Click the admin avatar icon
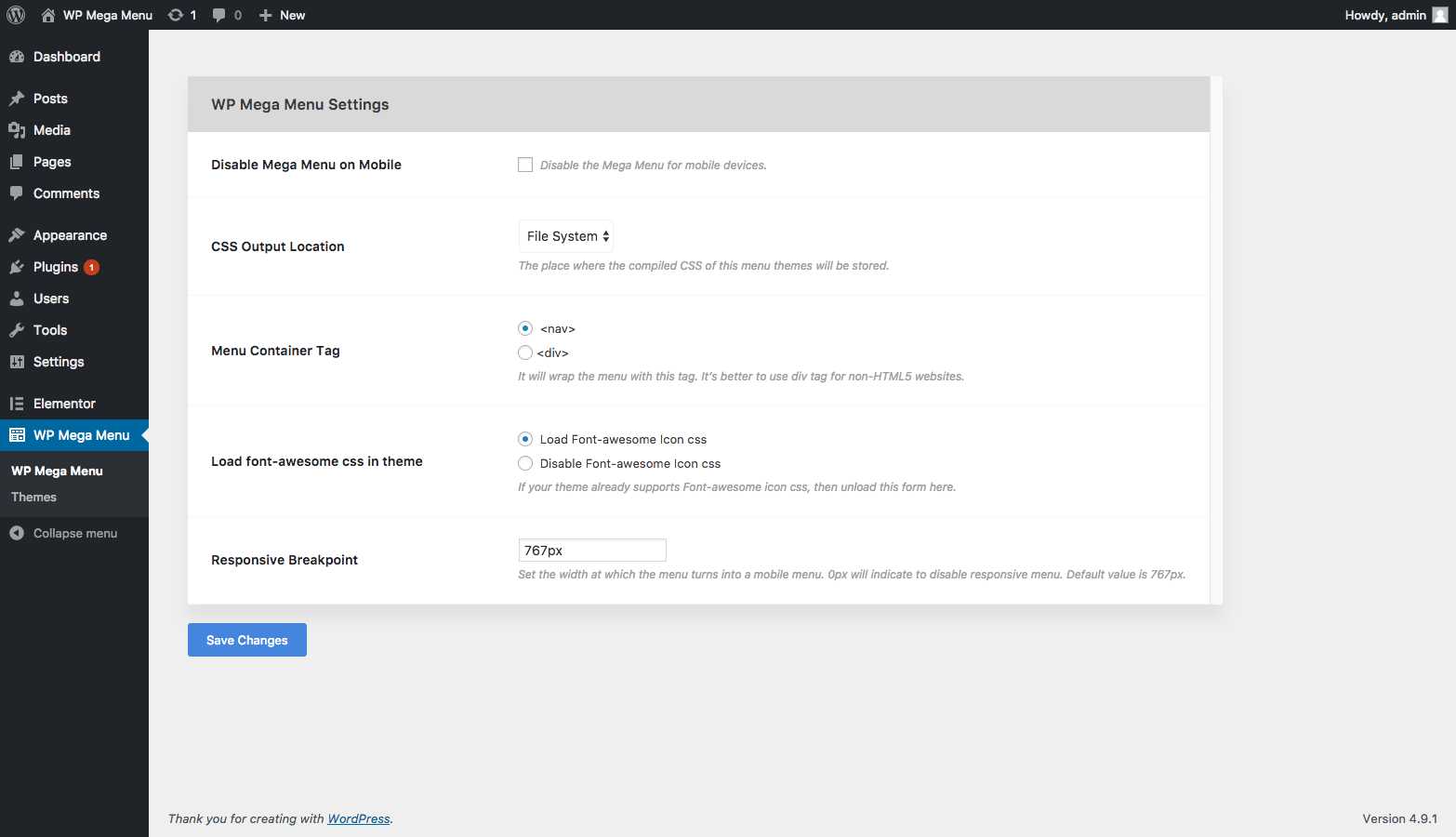Image resolution: width=1456 pixels, height=837 pixels. pos(1440,15)
